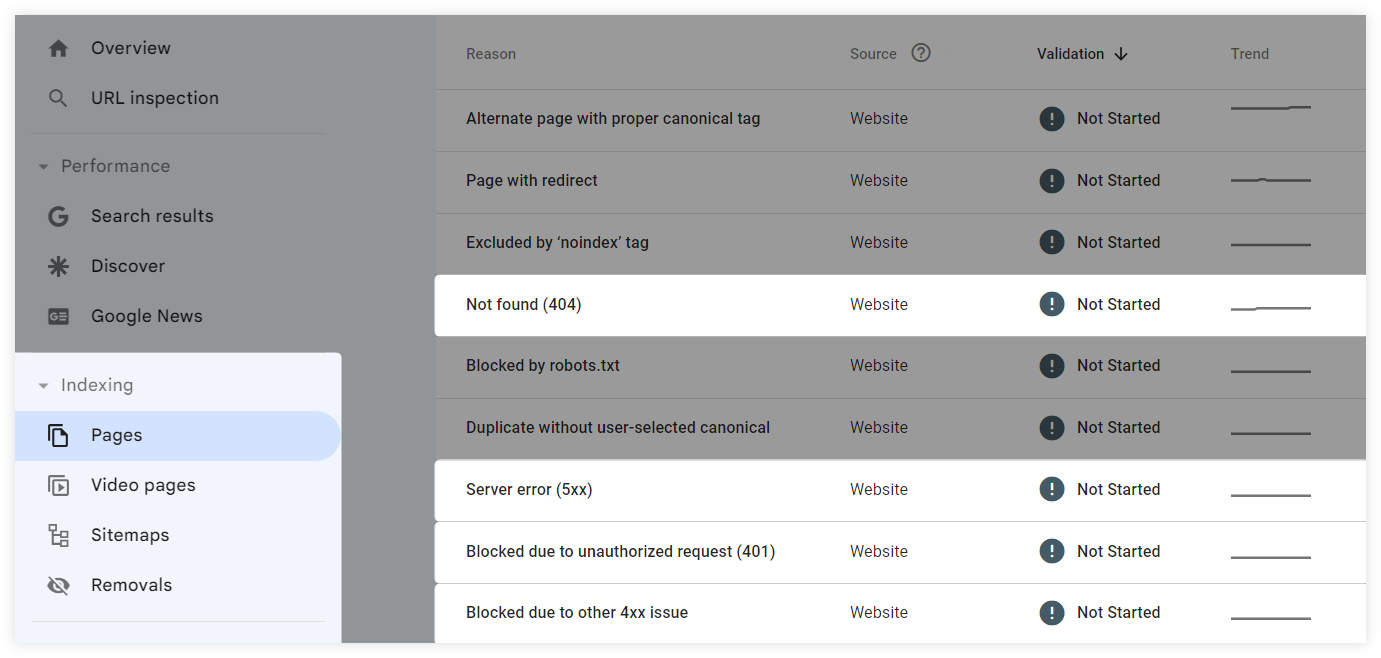The width and height of the screenshot is (1381, 658).
Task: Click the warning icon on Page with redirect row
Action: point(1051,180)
